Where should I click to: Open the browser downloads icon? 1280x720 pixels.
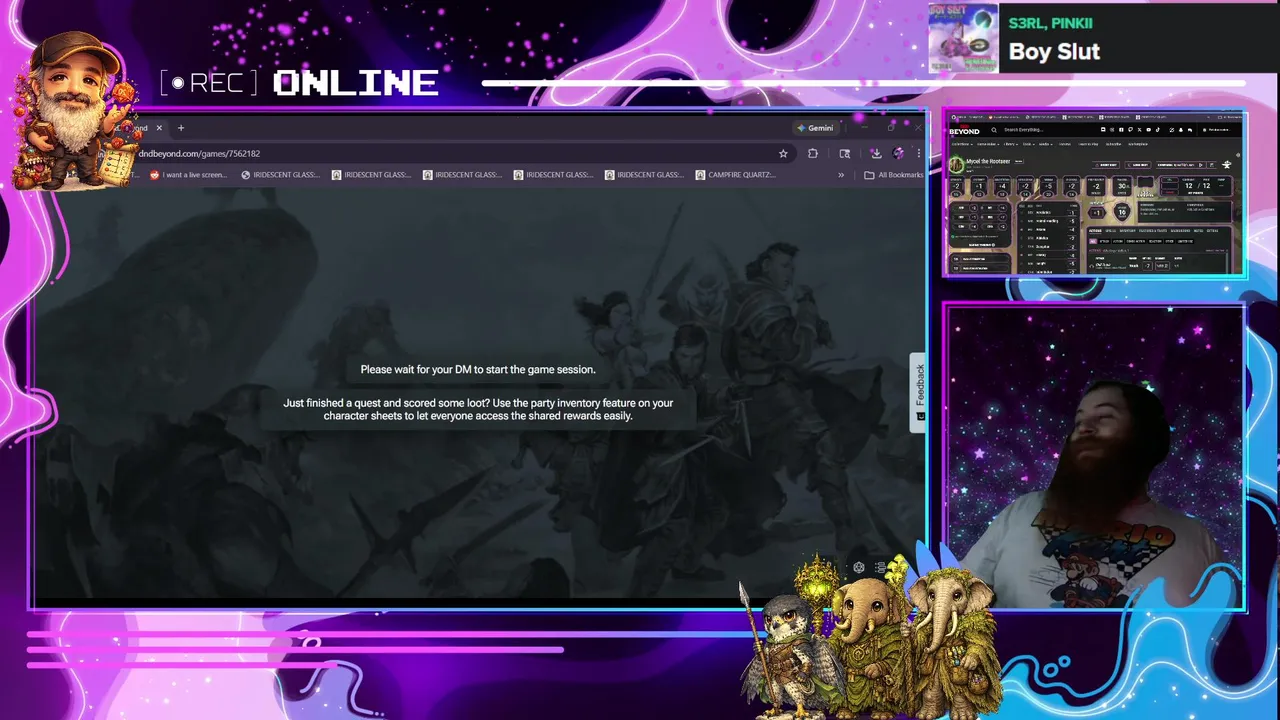click(875, 153)
